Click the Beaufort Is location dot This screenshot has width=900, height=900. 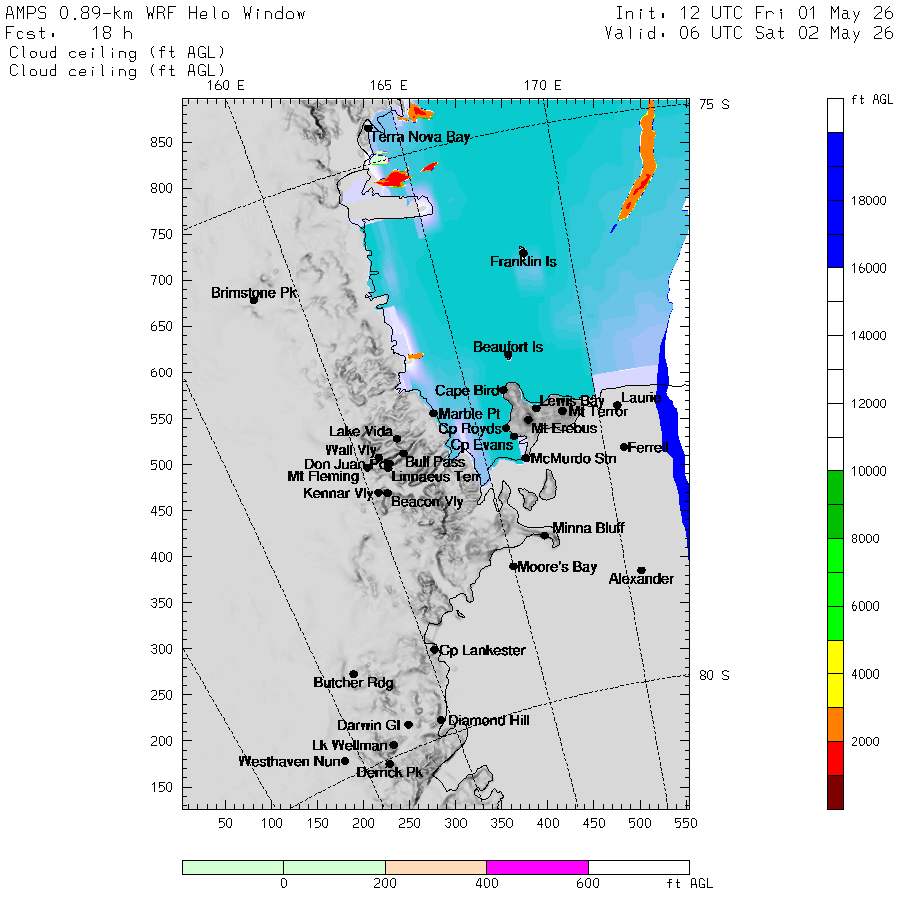click(x=508, y=355)
